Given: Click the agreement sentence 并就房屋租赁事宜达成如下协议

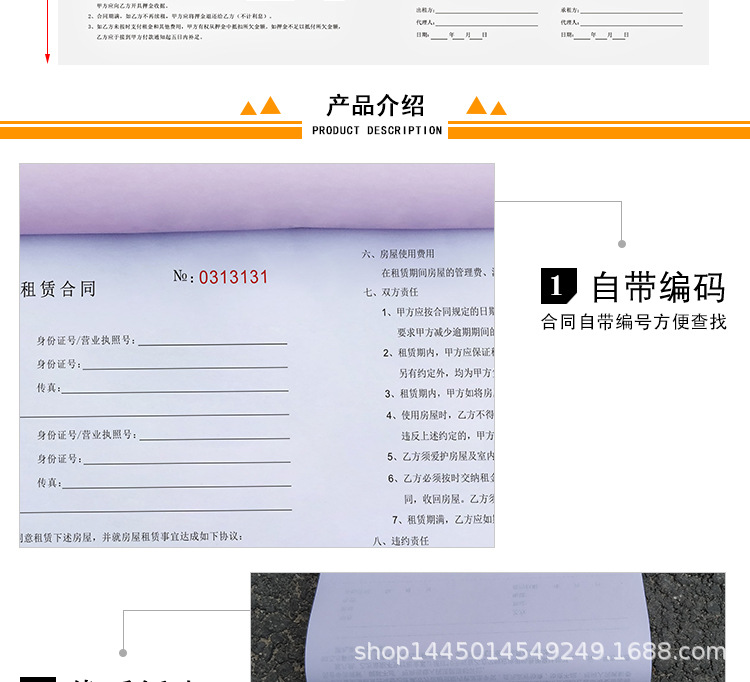Looking at the screenshot, I should (x=172, y=537).
